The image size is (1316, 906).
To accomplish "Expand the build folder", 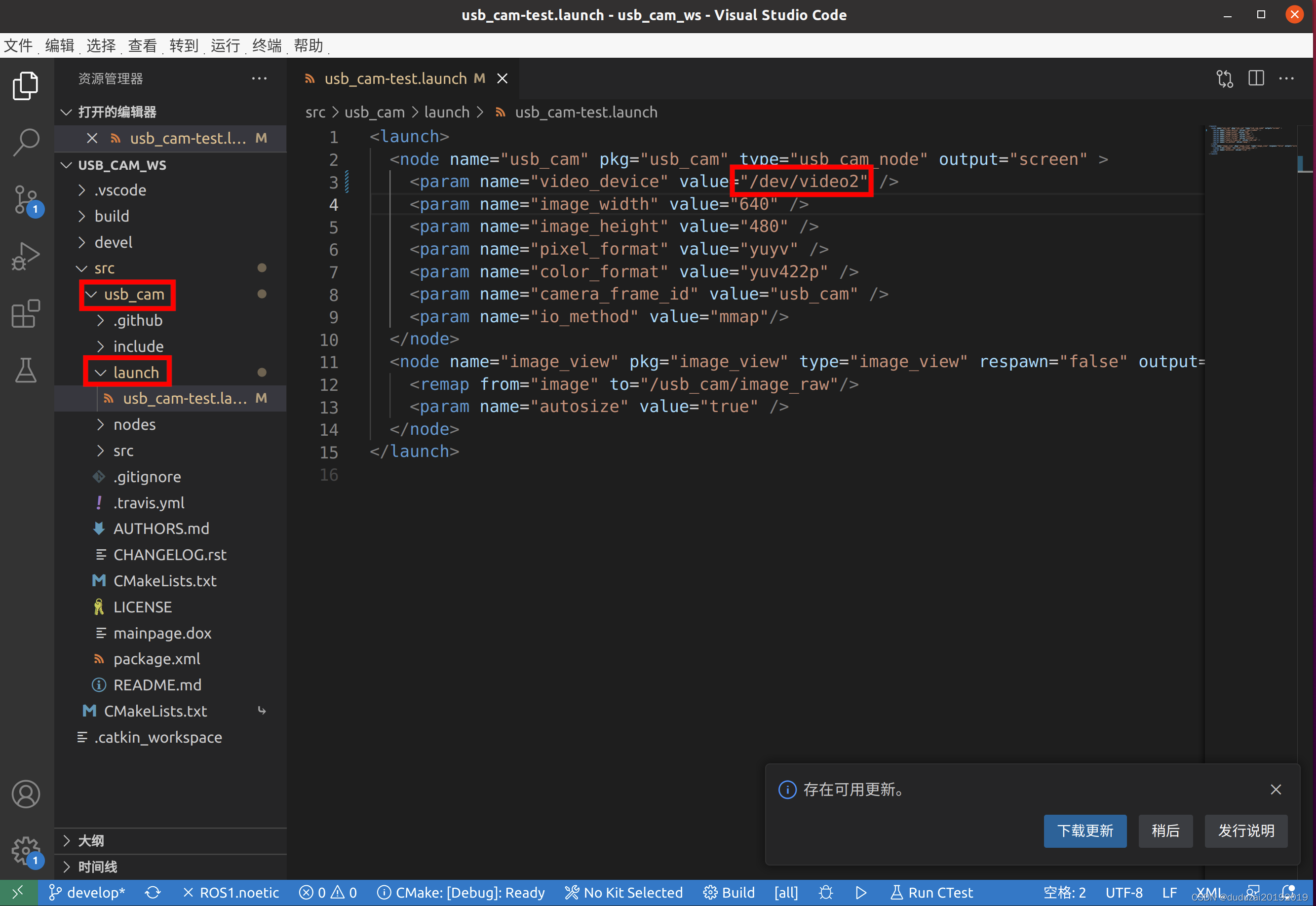I will point(170,216).
